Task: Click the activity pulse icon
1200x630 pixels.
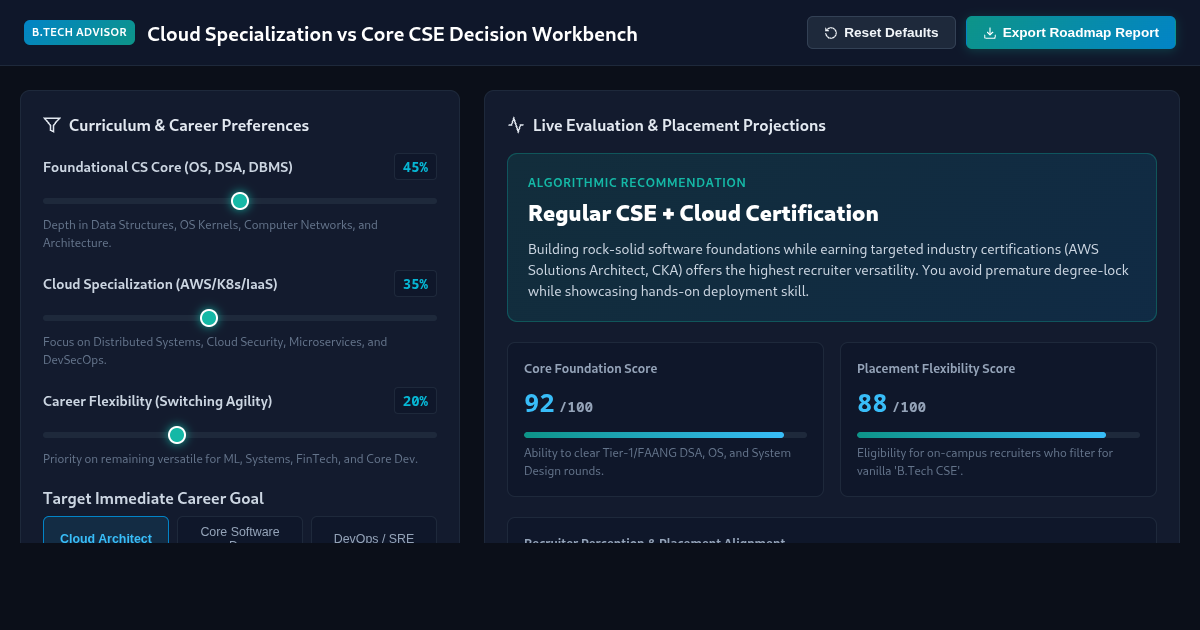Action: click(516, 125)
